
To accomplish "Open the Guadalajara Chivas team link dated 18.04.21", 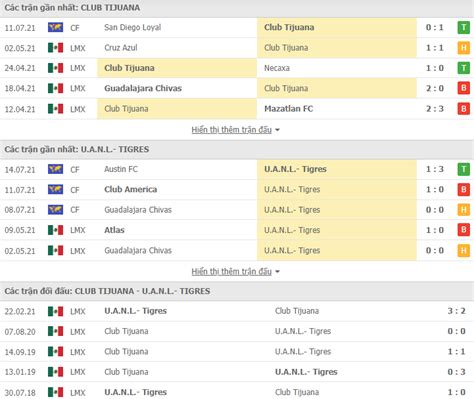I will 143,88.
